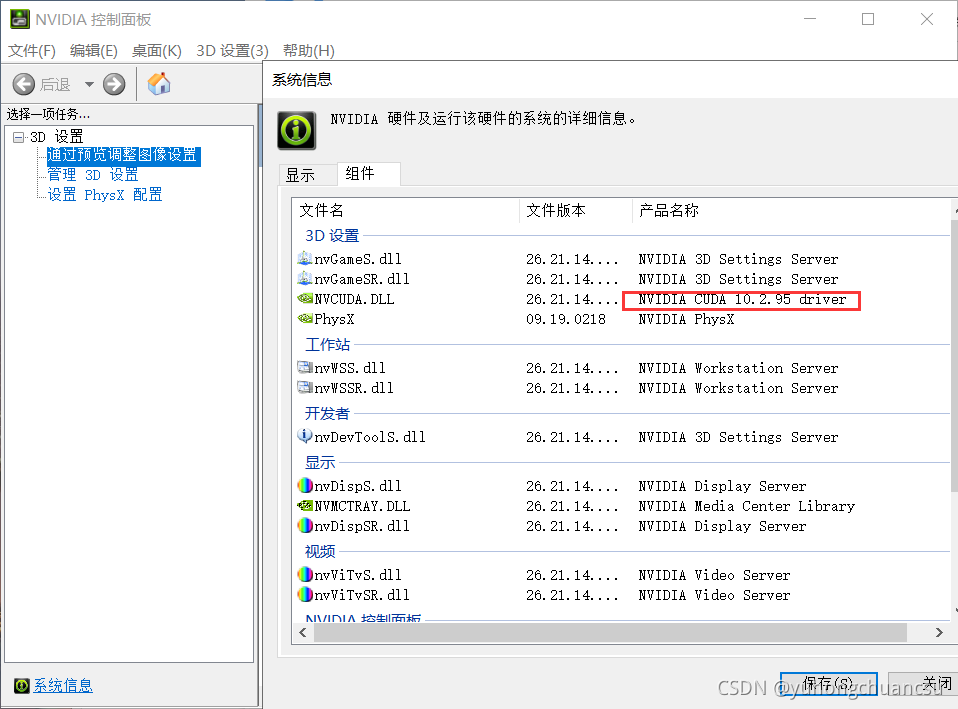Click the 视频 group header
Image resolution: width=958 pixels, height=709 pixels.
pos(320,551)
